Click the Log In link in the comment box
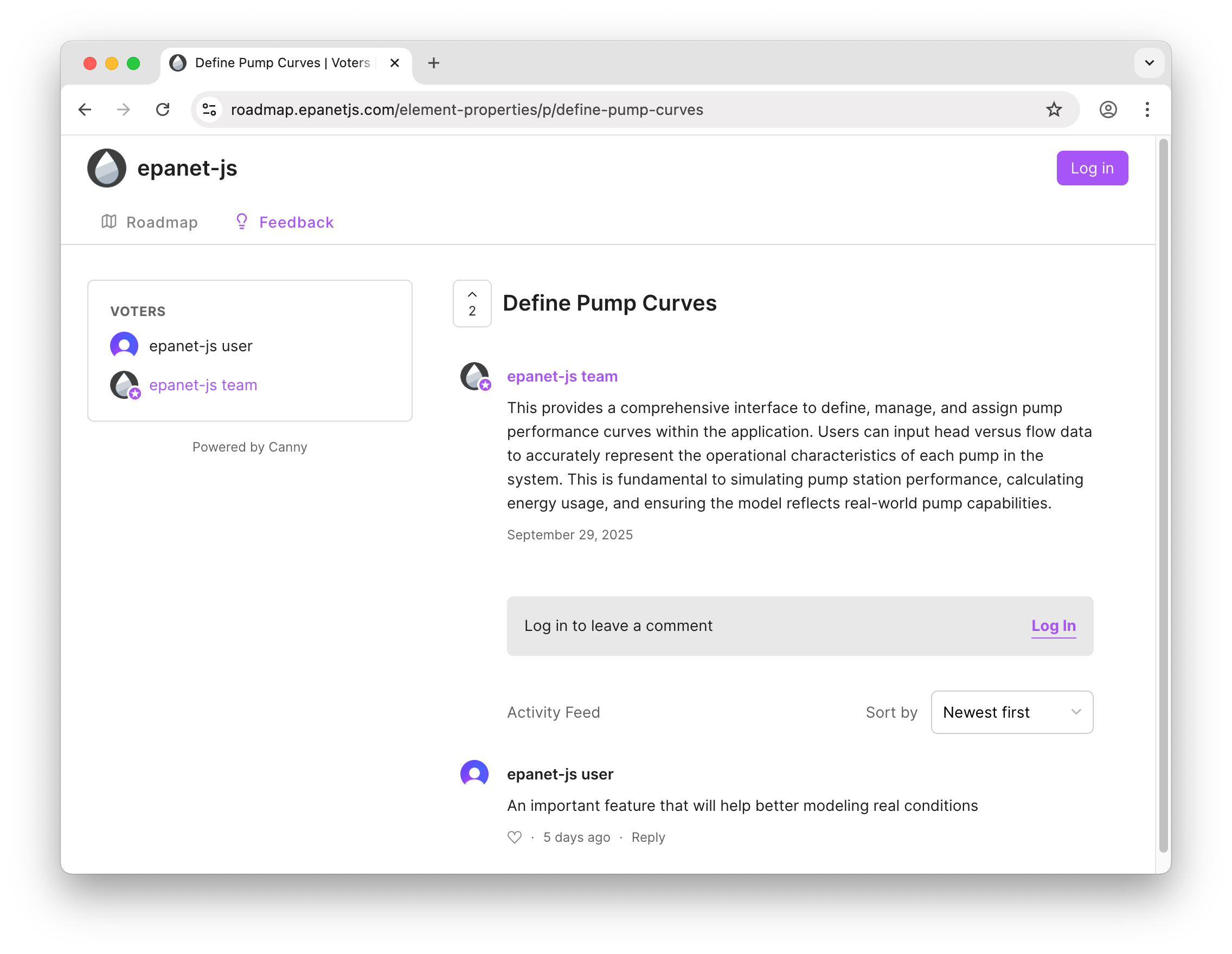 click(1053, 626)
